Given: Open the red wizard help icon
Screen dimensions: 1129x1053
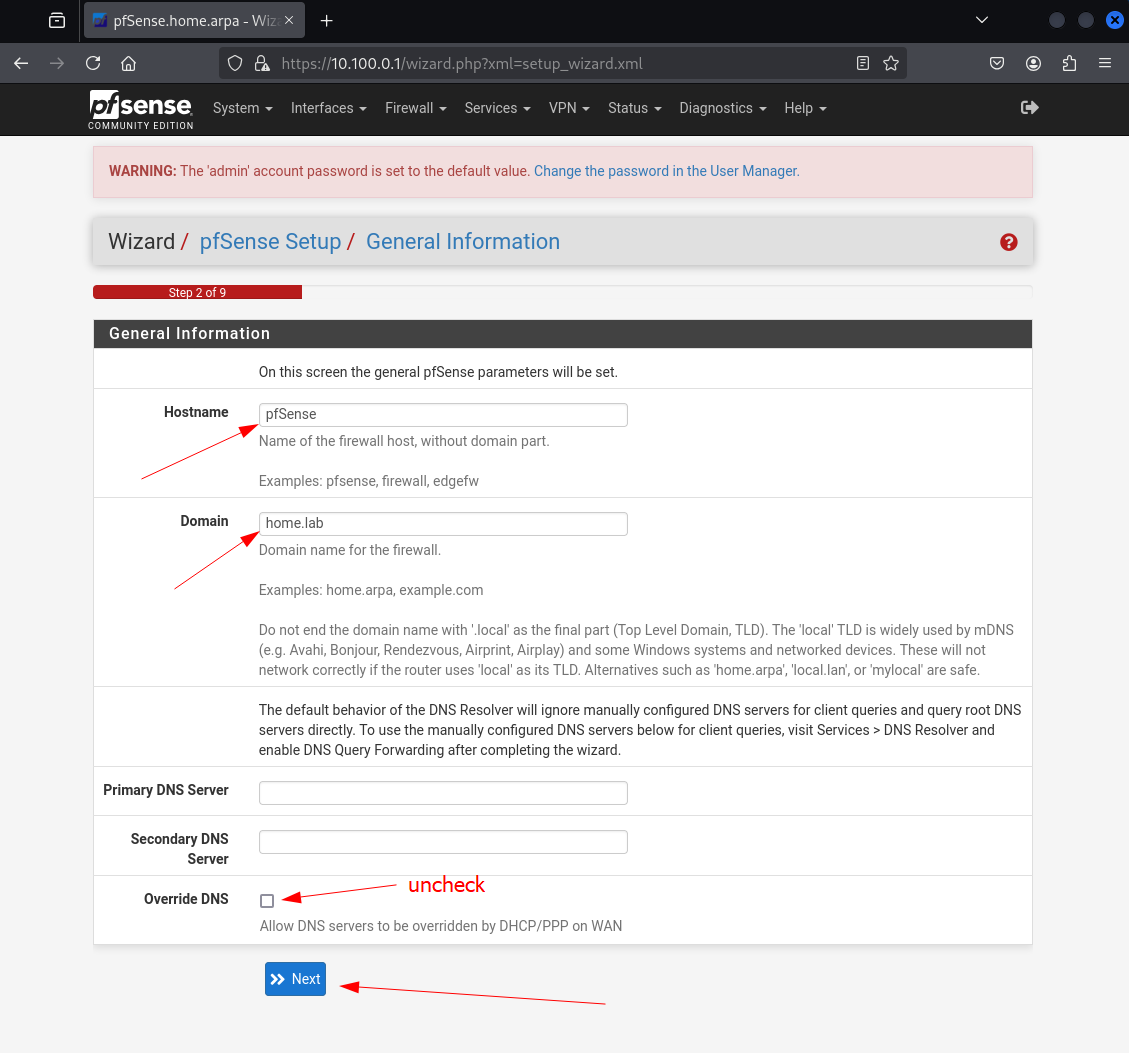Looking at the screenshot, I should pos(1008,242).
